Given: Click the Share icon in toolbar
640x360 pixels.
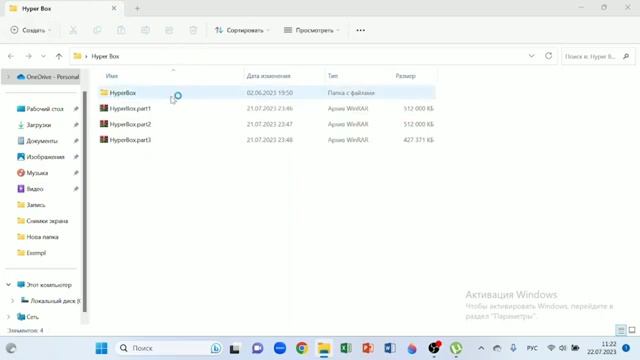Looking at the screenshot, I should [x=169, y=30].
